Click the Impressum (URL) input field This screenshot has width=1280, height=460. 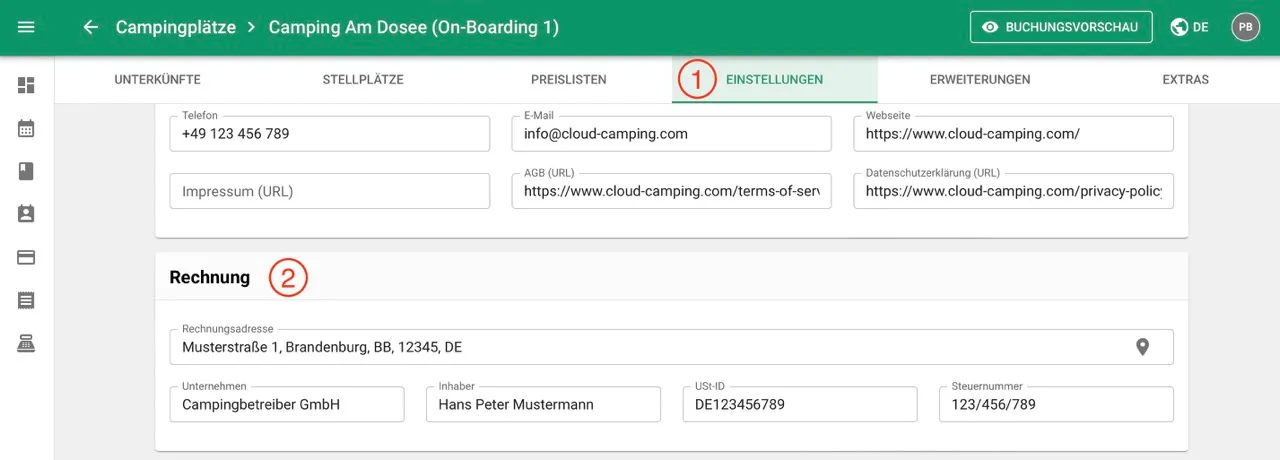click(329, 191)
